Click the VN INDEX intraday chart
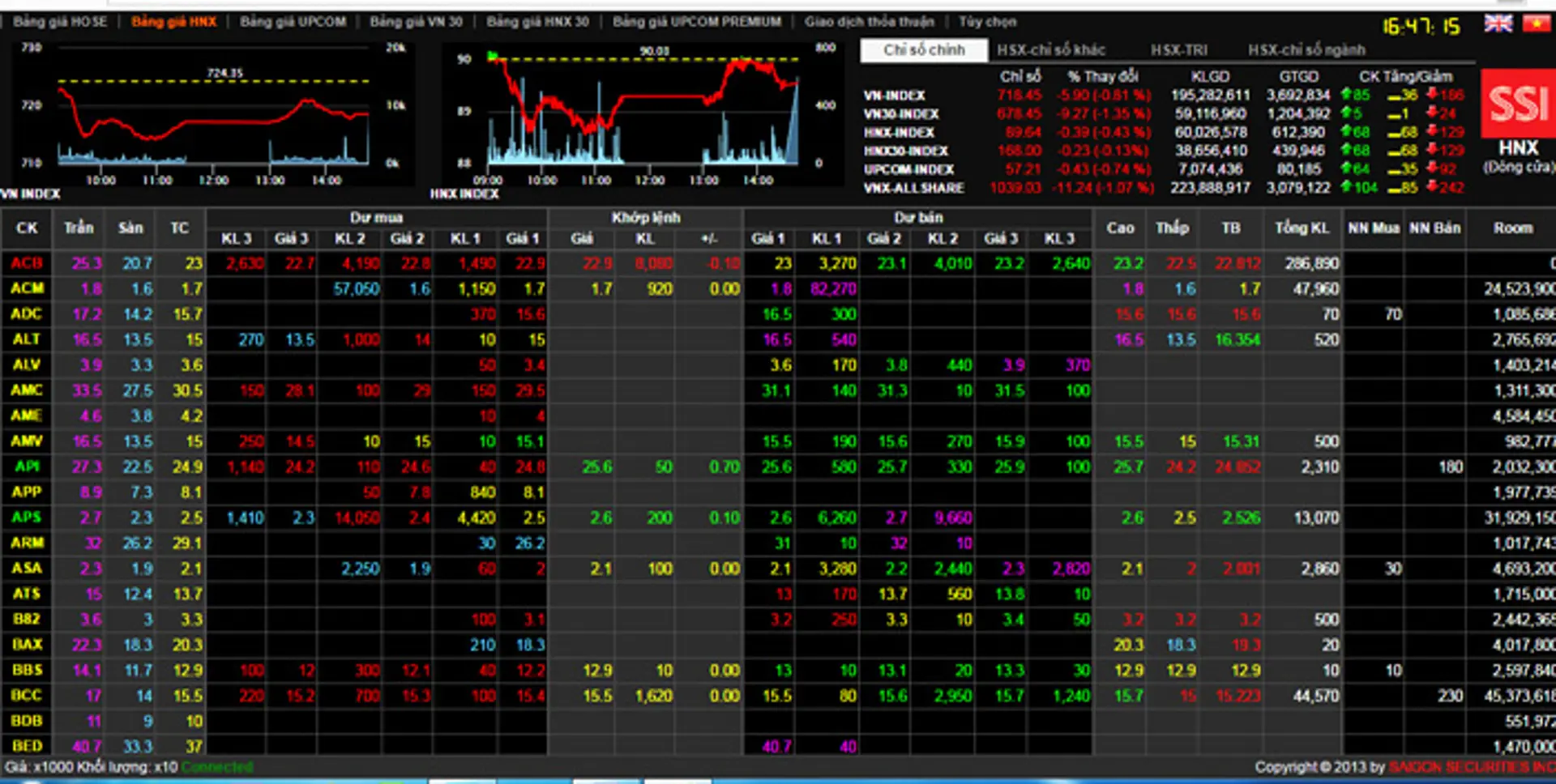 213,113
